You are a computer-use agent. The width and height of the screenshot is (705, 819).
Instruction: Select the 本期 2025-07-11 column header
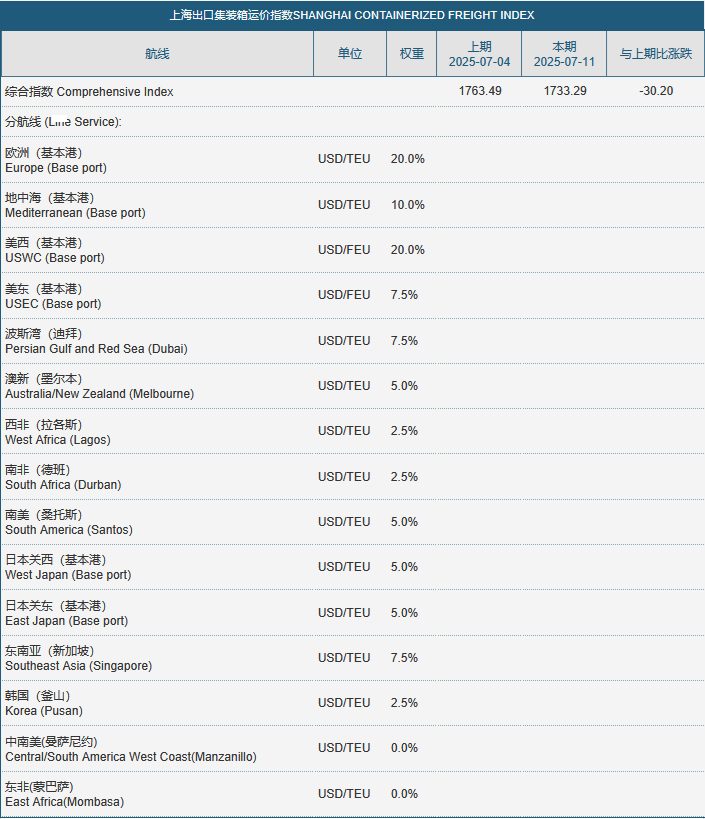(x=564, y=54)
